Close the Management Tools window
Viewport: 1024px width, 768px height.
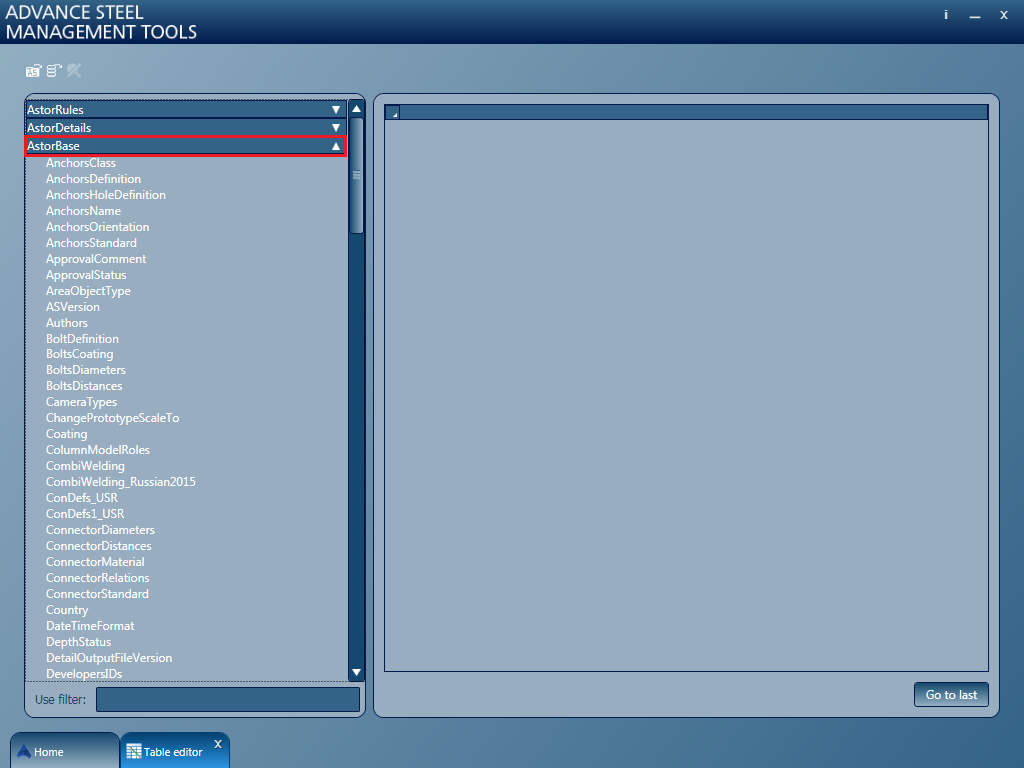point(1004,15)
